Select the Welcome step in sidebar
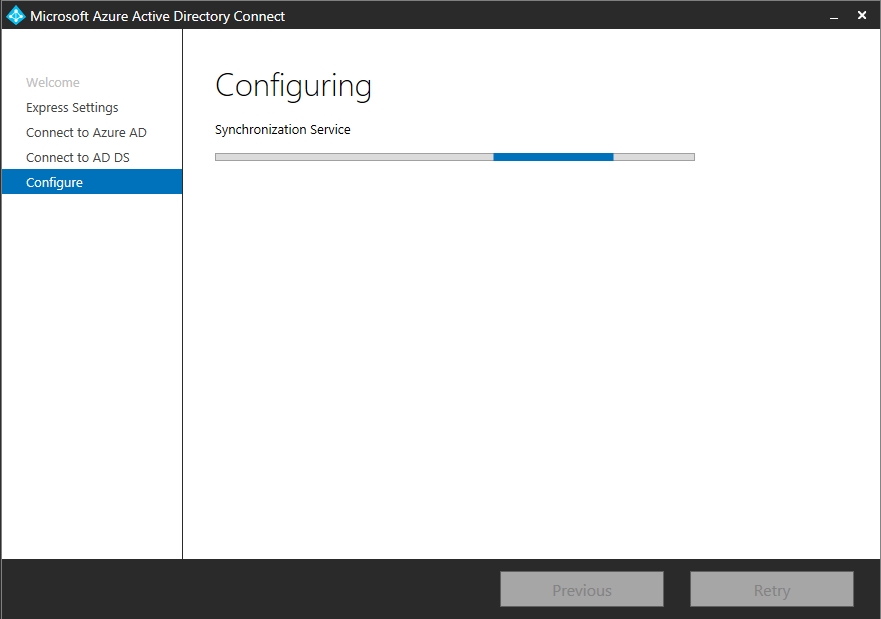Image resolution: width=881 pixels, height=619 pixels. [53, 83]
